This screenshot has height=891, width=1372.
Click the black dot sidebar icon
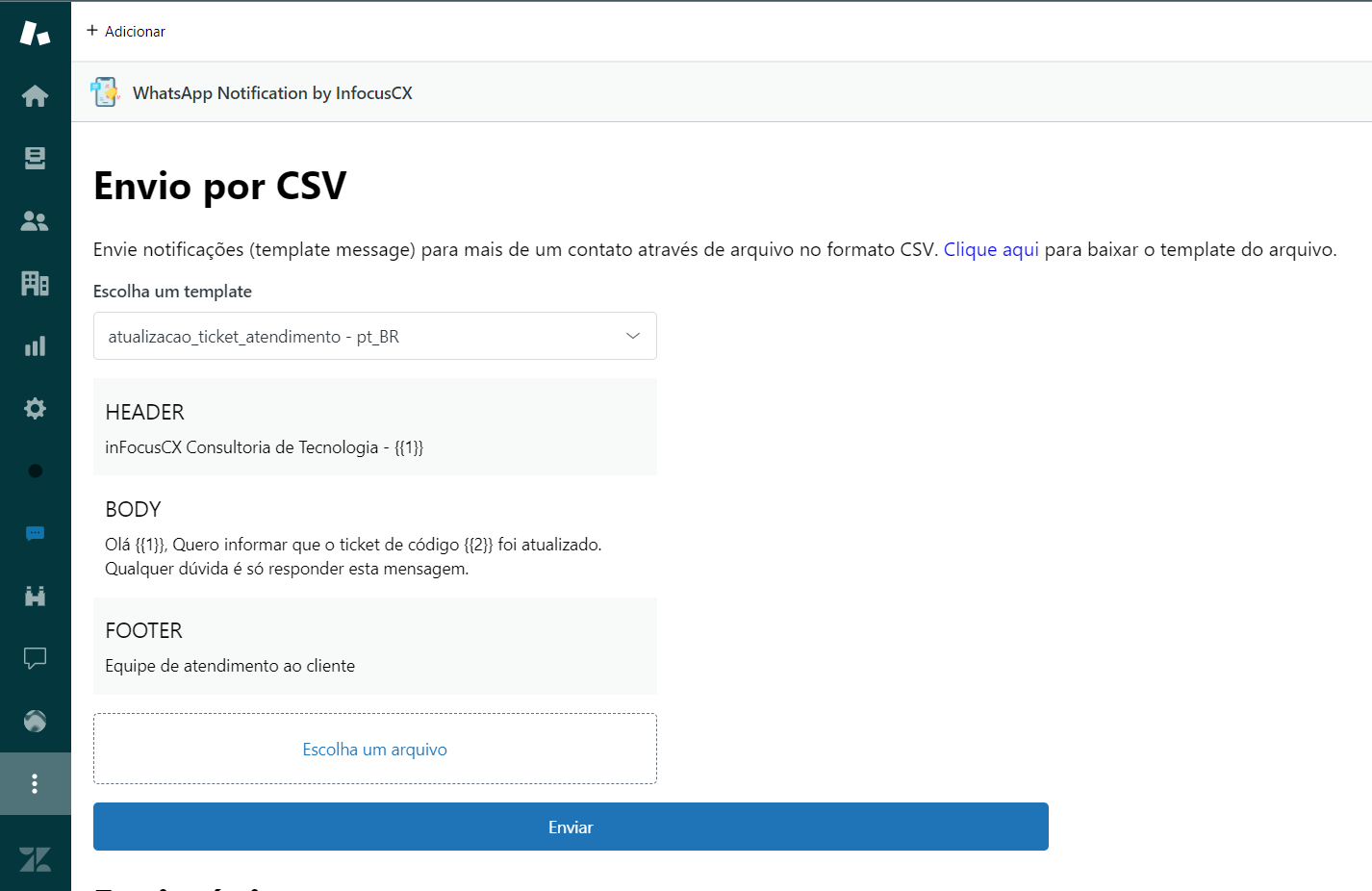point(36,471)
